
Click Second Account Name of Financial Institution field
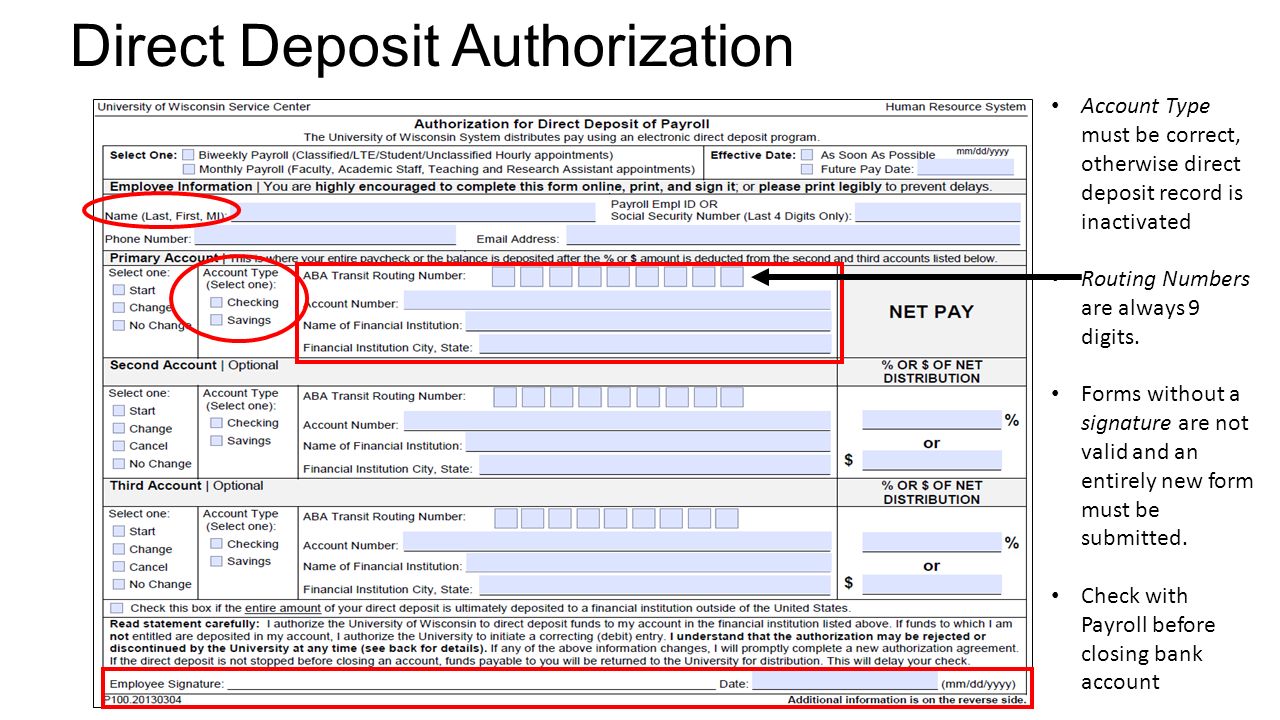click(648, 443)
